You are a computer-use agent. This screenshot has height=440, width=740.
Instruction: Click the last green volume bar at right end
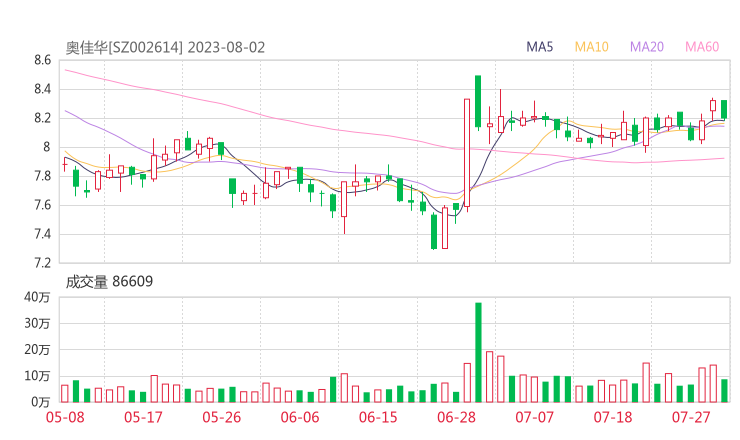coord(724,391)
